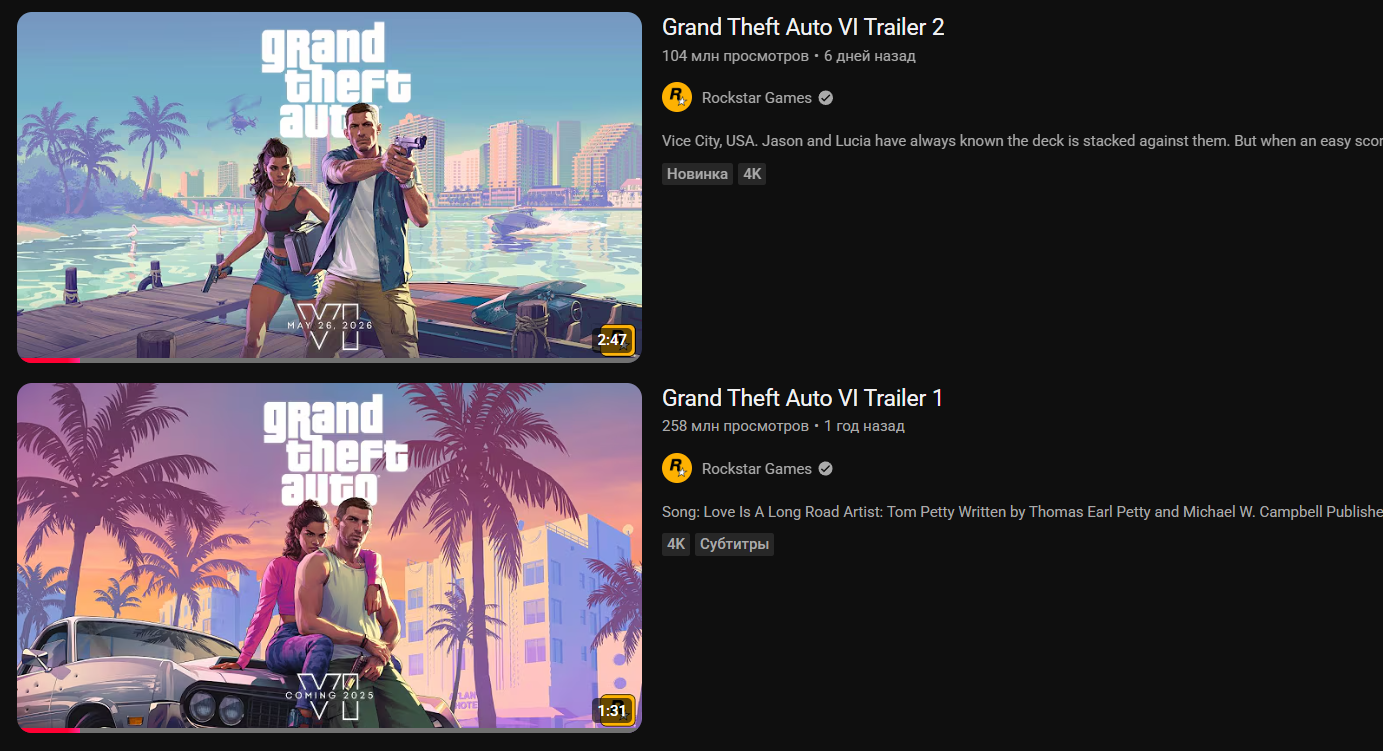1383x751 pixels.
Task: Play the Trailer 2 dock scene thumbnail
Action: (x=329, y=187)
